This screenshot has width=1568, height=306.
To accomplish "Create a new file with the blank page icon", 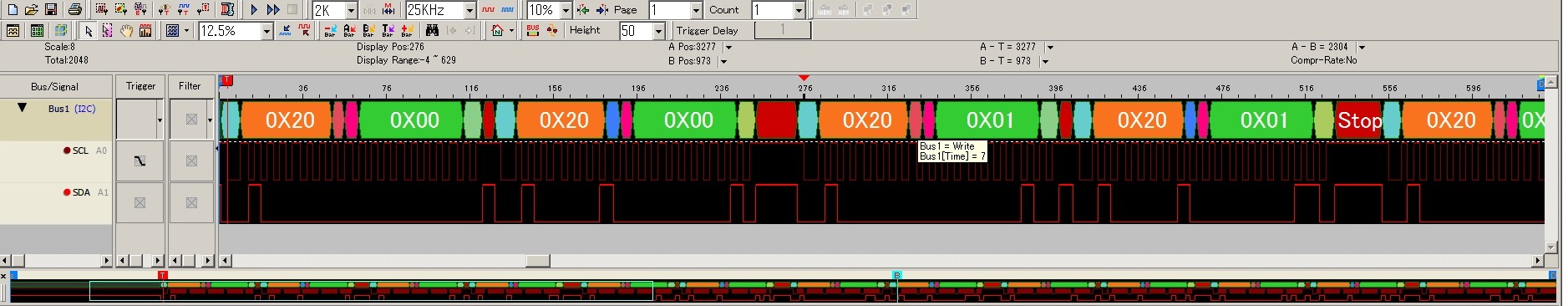I will [12, 9].
